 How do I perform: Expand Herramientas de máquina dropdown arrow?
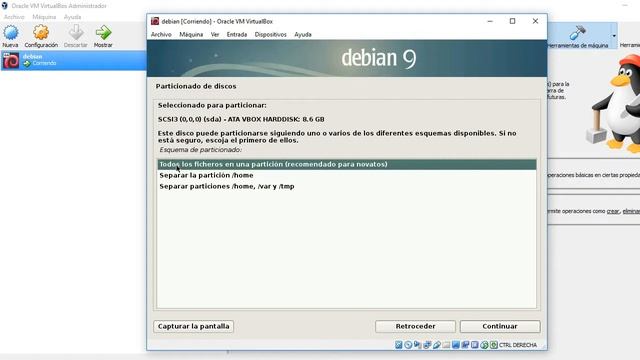[x=614, y=36]
